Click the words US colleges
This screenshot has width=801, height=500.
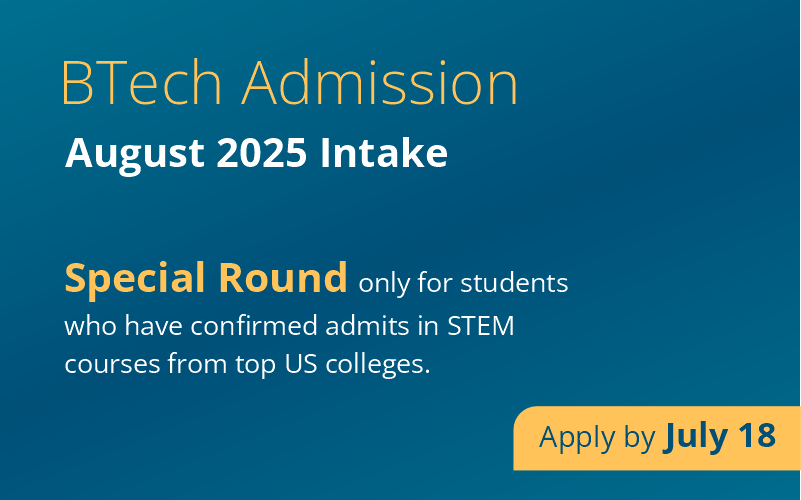pos(358,365)
